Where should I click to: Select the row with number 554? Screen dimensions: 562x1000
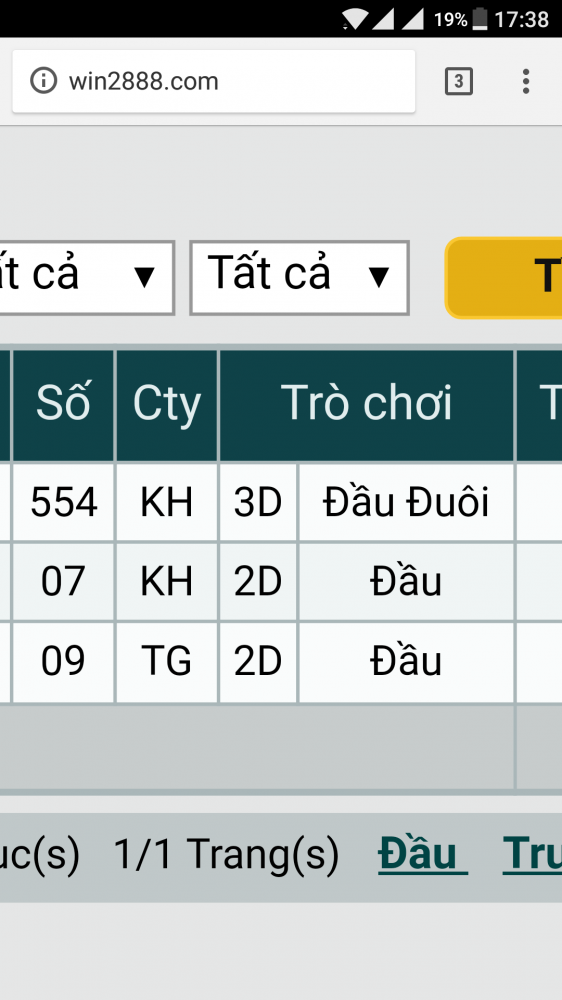pos(281,502)
